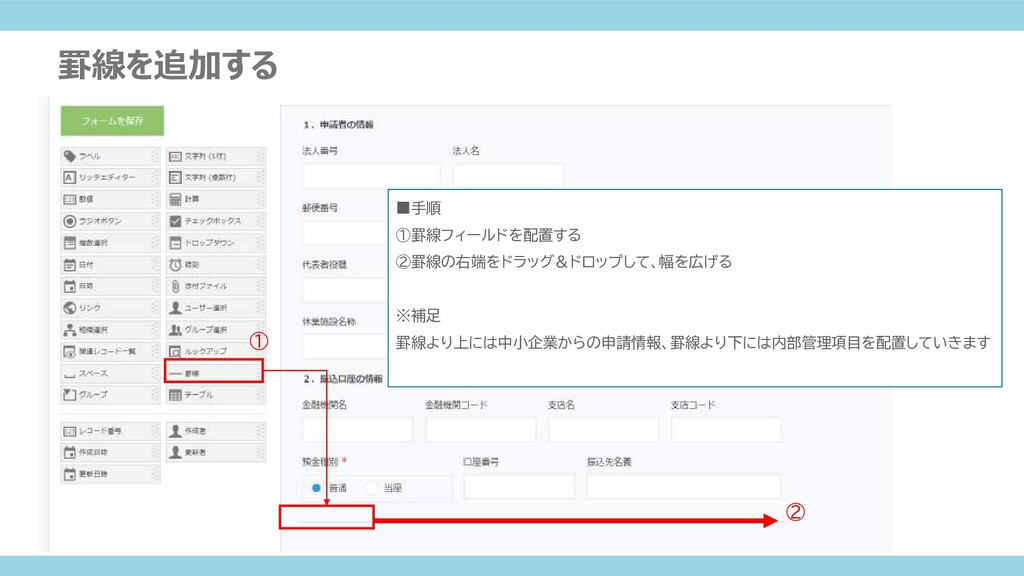Image resolution: width=1024 pixels, height=576 pixels.
Task: Select the ラジオボタン field item
Action: tap(110, 221)
